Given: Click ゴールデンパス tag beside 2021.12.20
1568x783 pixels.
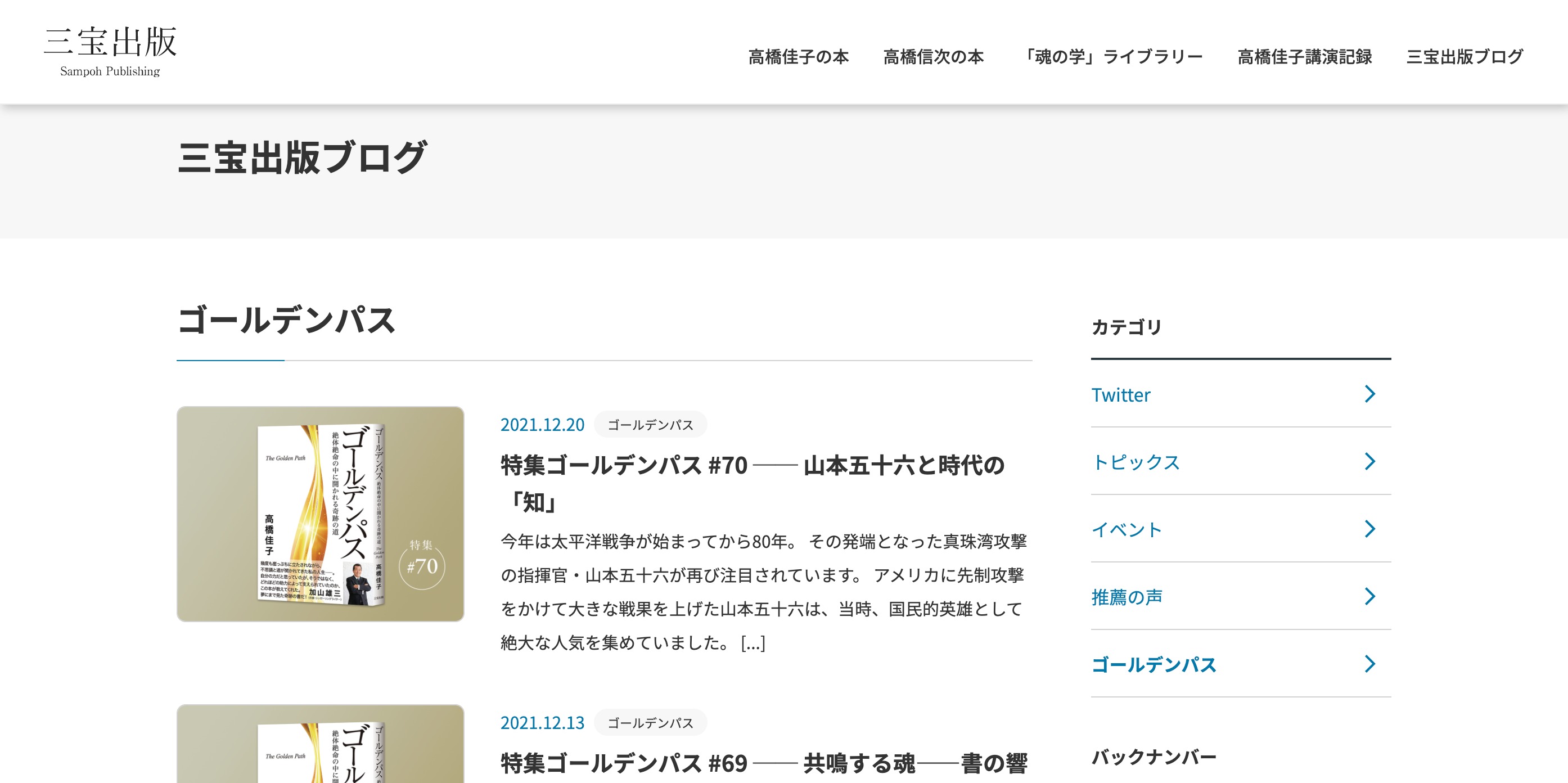Looking at the screenshot, I should point(650,424).
